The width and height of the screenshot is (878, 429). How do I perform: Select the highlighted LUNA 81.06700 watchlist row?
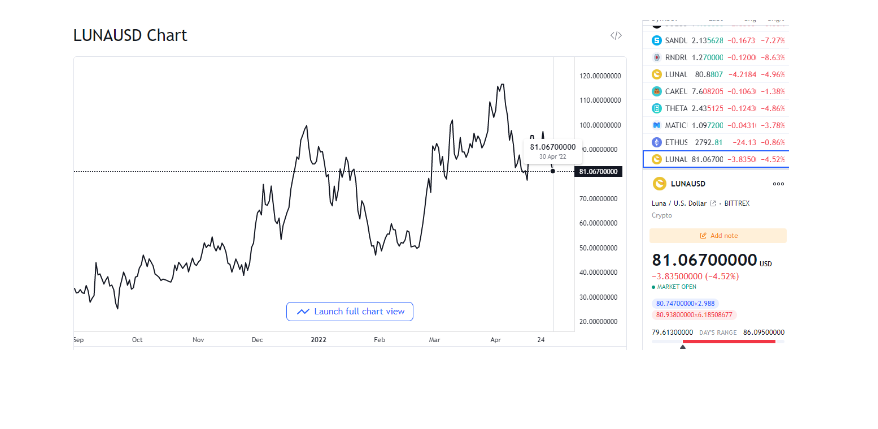coord(715,159)
